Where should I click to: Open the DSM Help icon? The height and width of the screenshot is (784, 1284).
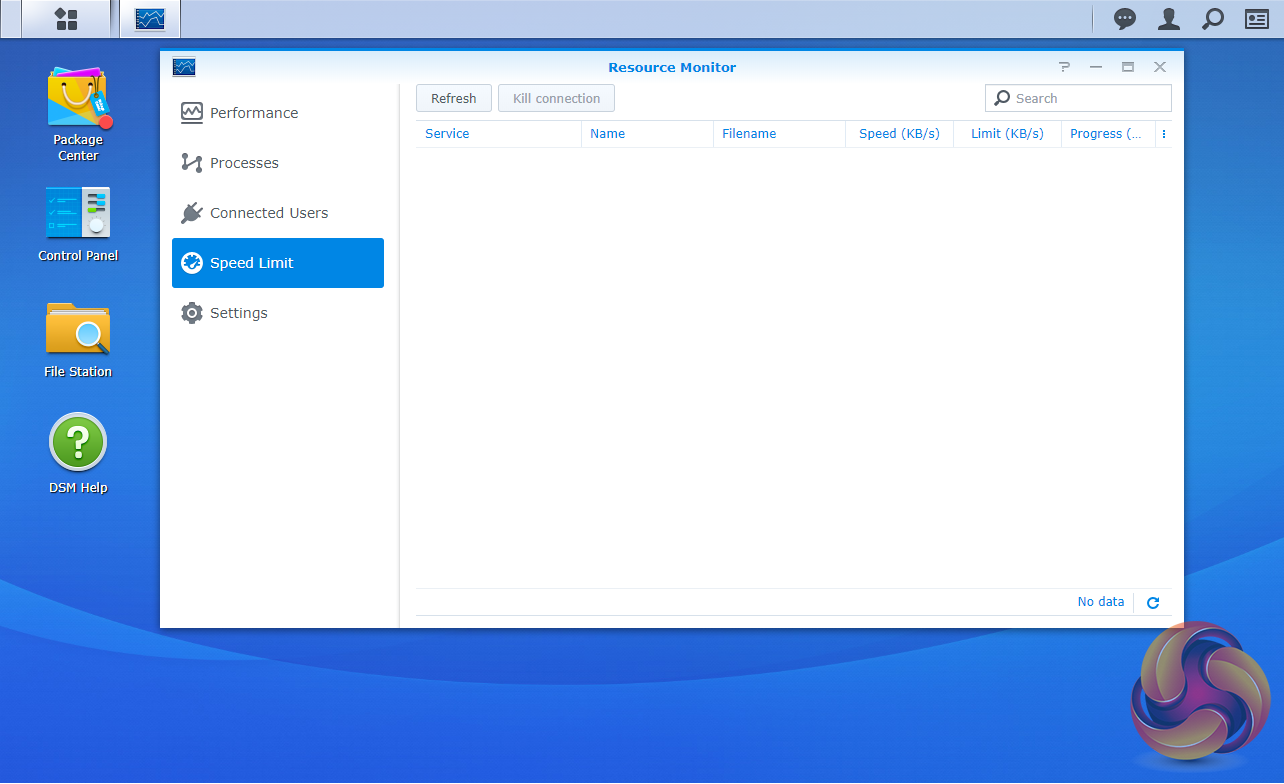78,444
